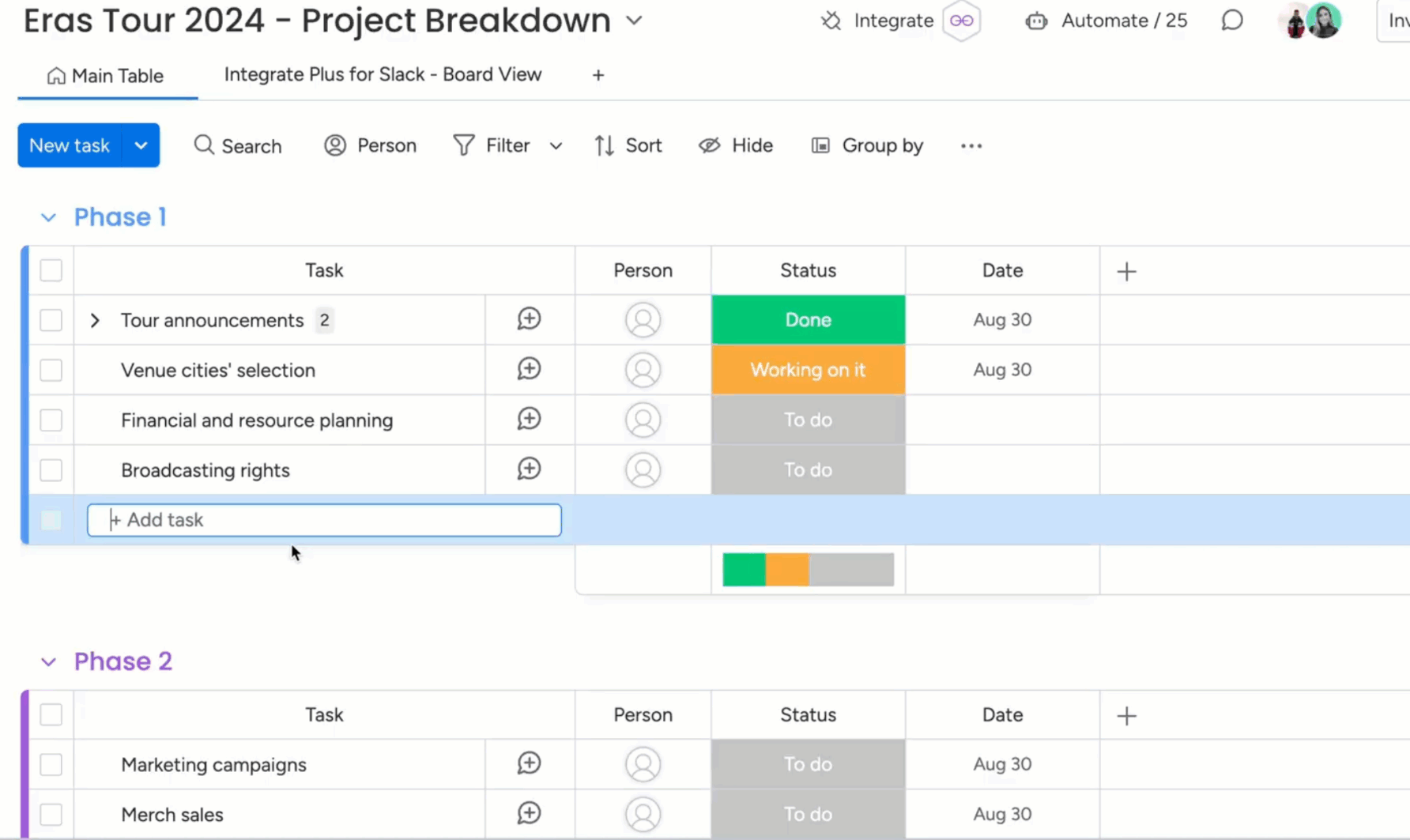Image resolution: width=1410 pixels, height=840 pixels.
Task: Click orange segment of status summary bar
Action: (x=787, y=570)
